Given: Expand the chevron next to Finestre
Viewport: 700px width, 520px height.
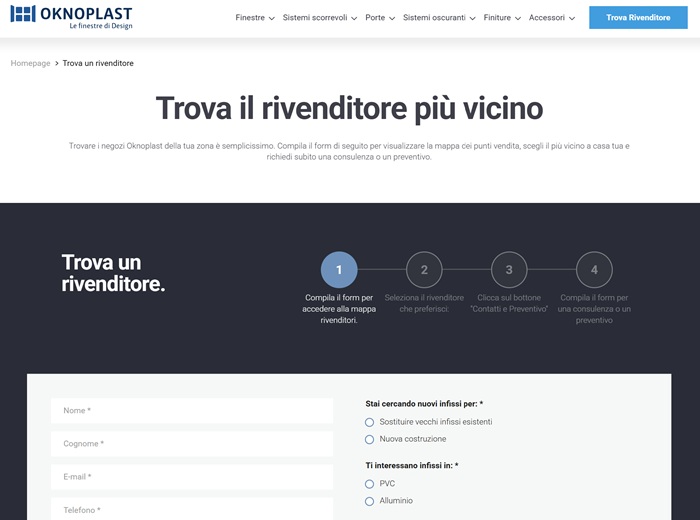Looking at the screenshot, I should (x=271, y=18).
